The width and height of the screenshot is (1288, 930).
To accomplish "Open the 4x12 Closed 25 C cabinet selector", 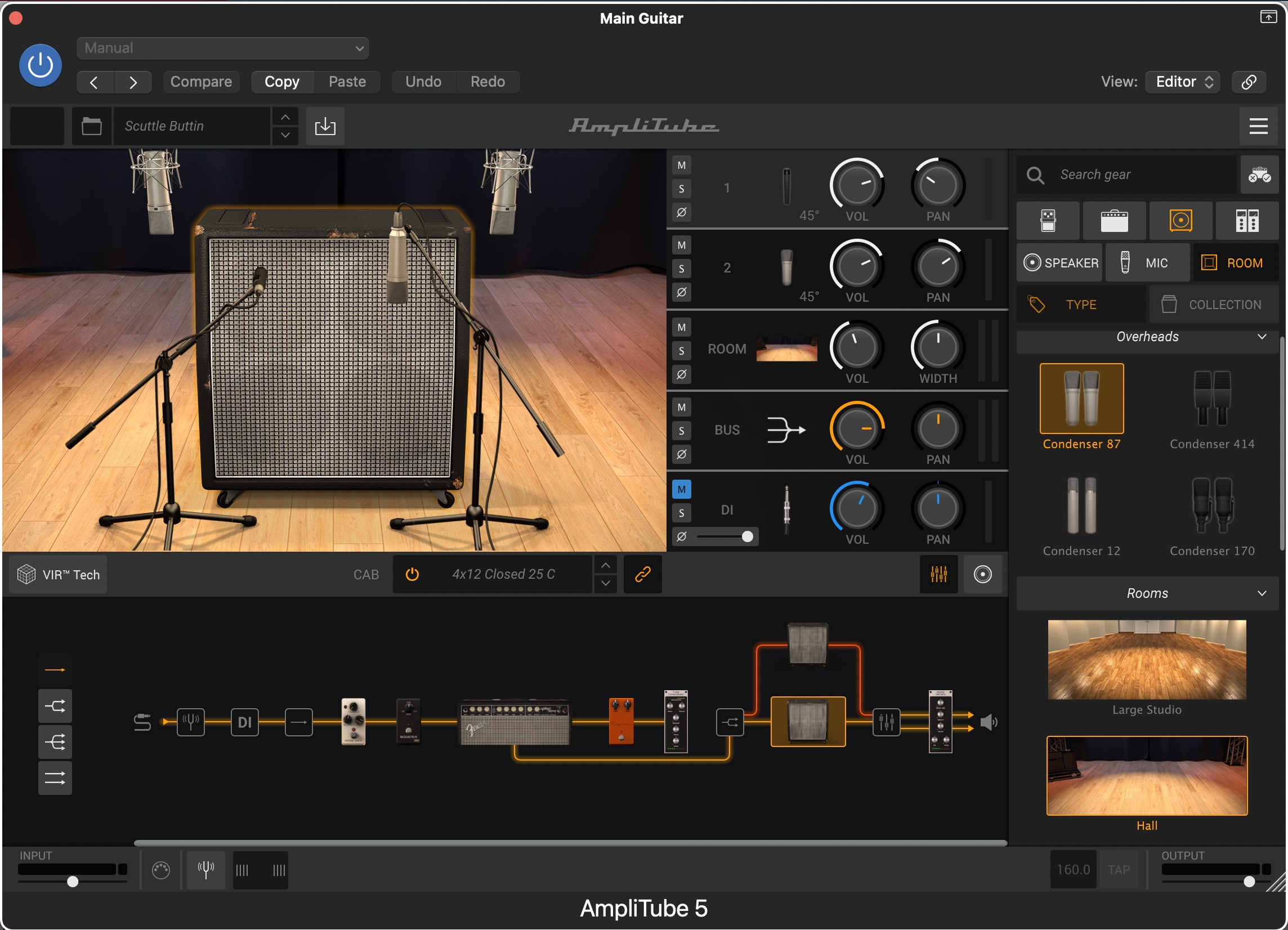I will tap(503, 575).
